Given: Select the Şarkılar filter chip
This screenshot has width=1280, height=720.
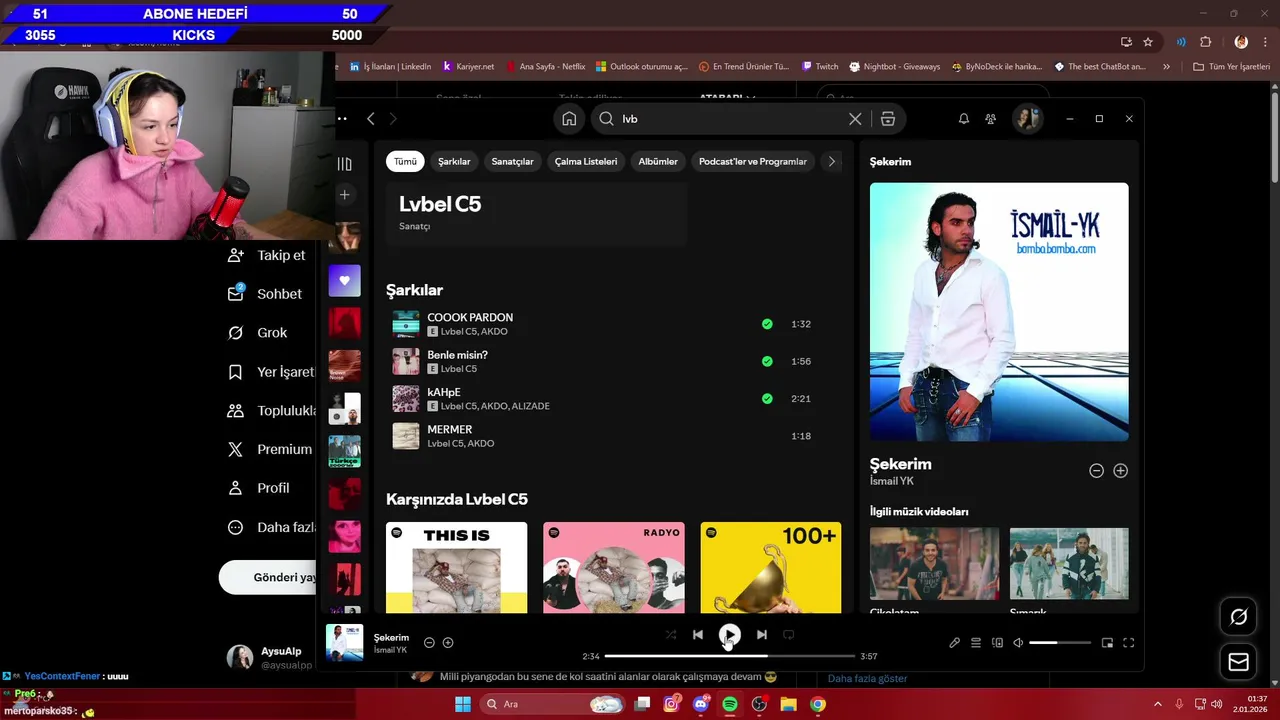Looking at the screenshot, I should click(x=454, y=161).
